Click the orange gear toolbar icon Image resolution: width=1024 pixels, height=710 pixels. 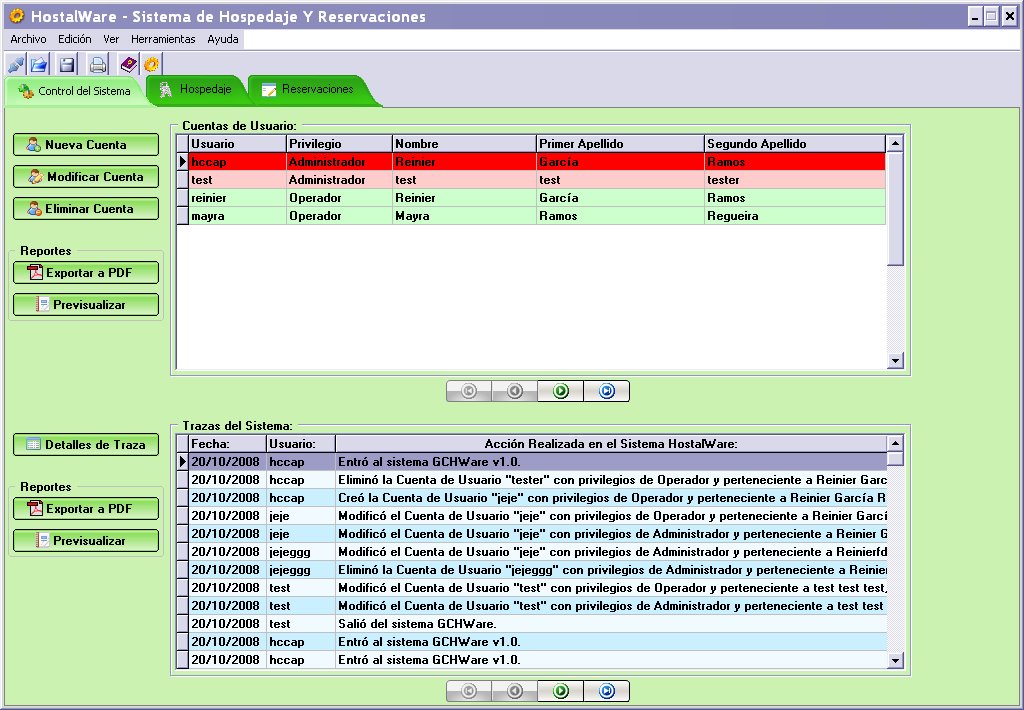152,65
